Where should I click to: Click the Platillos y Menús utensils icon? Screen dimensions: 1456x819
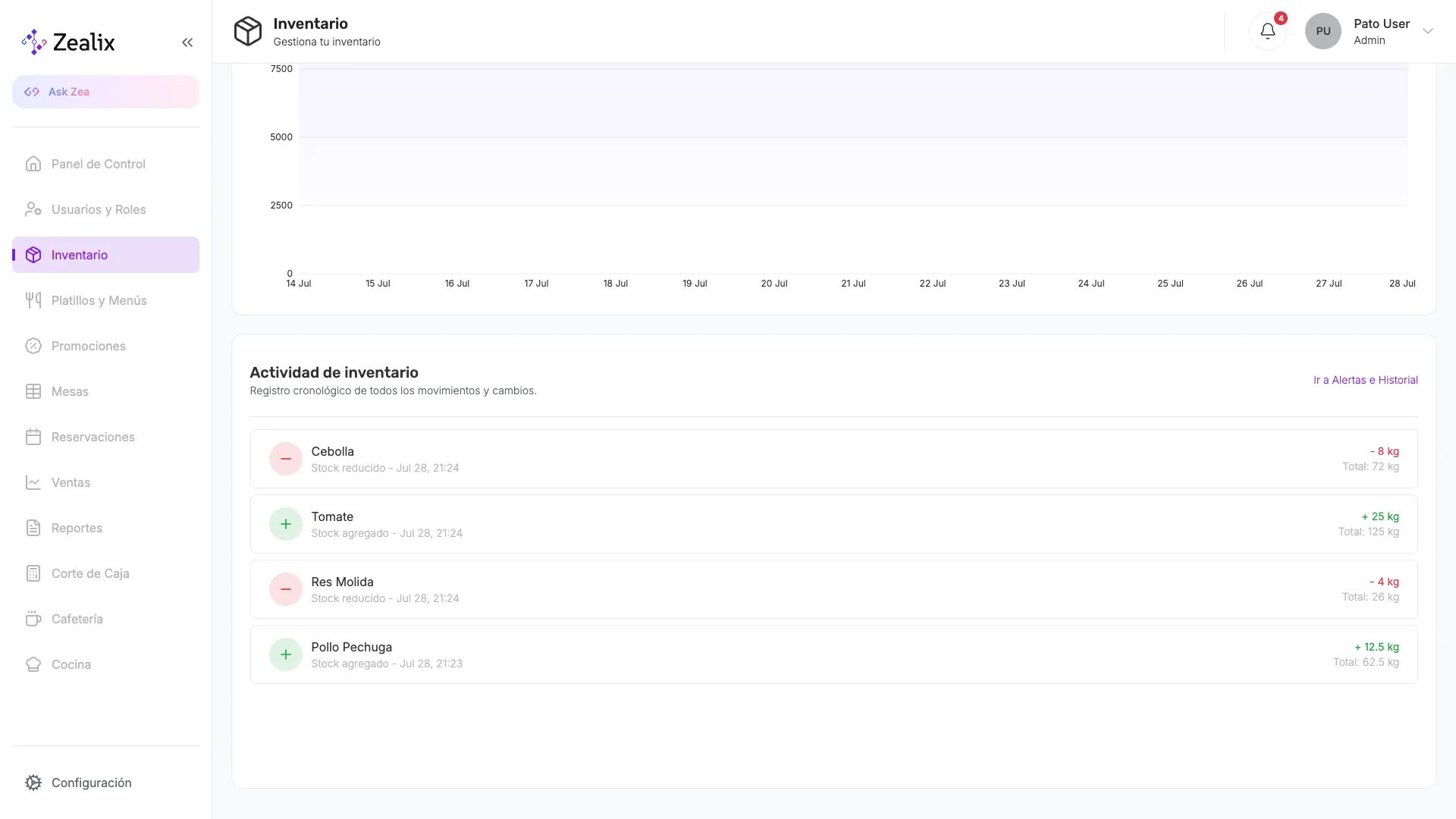point(33,300)
